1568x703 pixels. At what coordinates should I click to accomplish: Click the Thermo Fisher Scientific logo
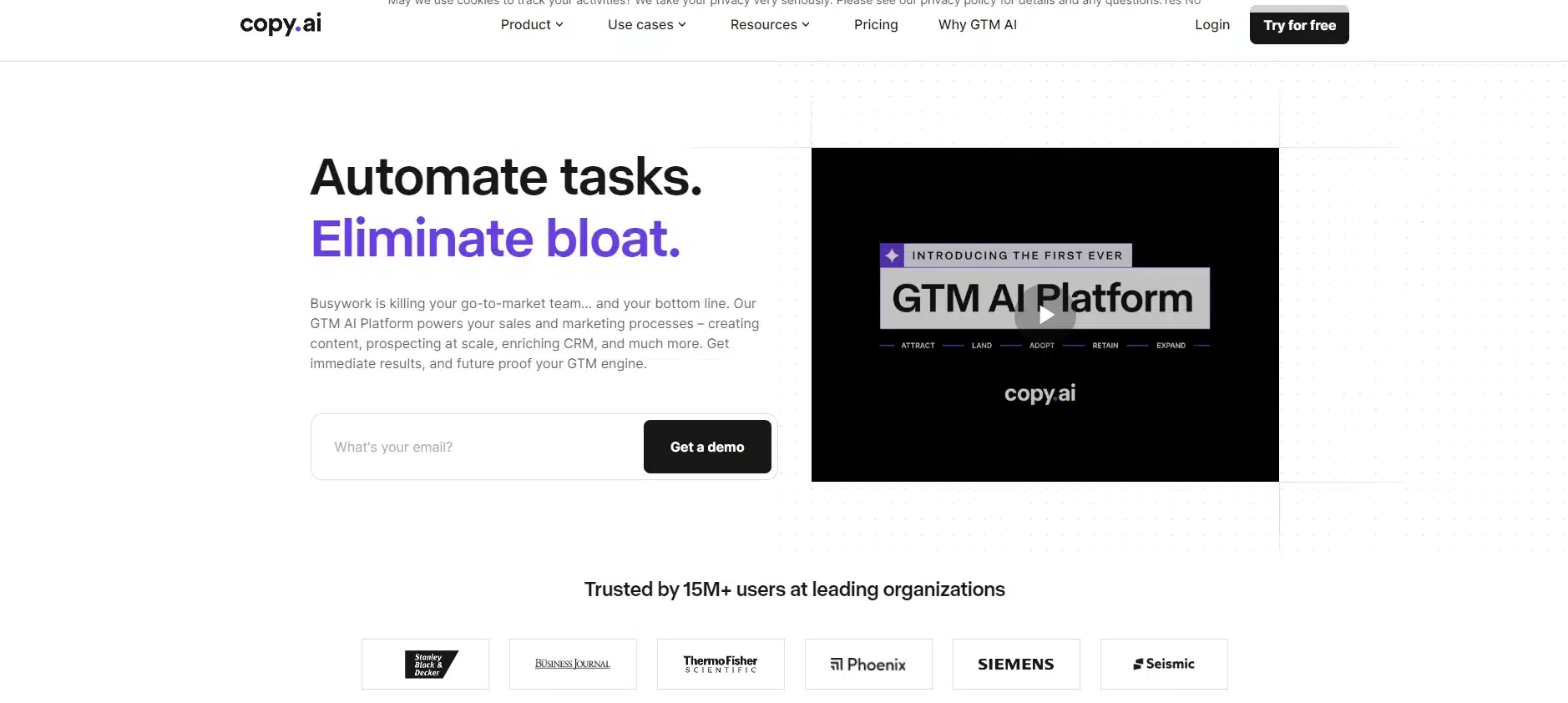click(x=721, y=665)
